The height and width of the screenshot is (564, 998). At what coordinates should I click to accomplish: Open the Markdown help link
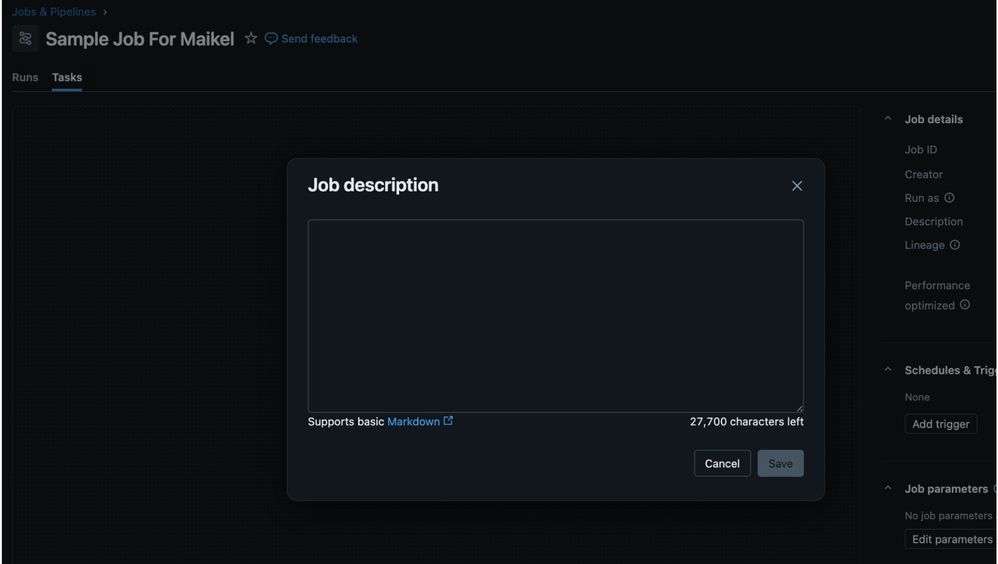coord(413,421)
